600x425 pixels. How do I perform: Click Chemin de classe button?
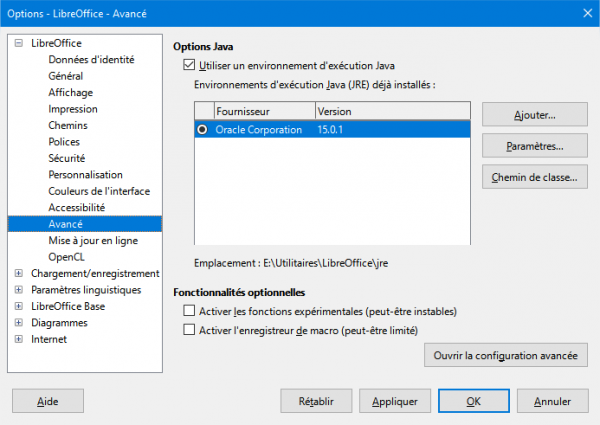coord(533,178)
